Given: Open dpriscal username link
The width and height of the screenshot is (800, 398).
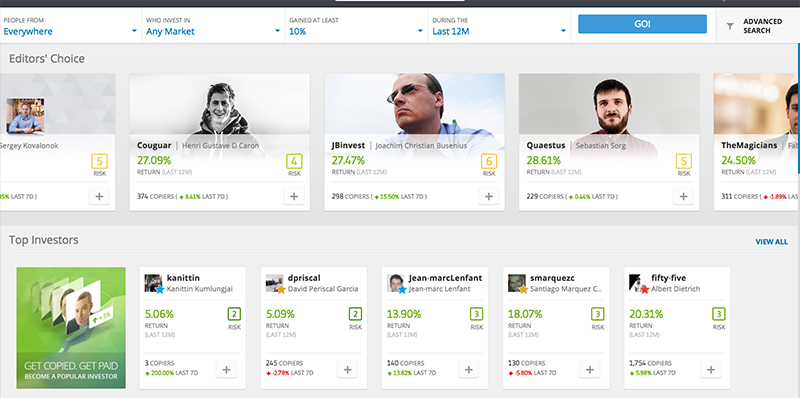Looking at the screenshot, I should (x=305, y=278).
